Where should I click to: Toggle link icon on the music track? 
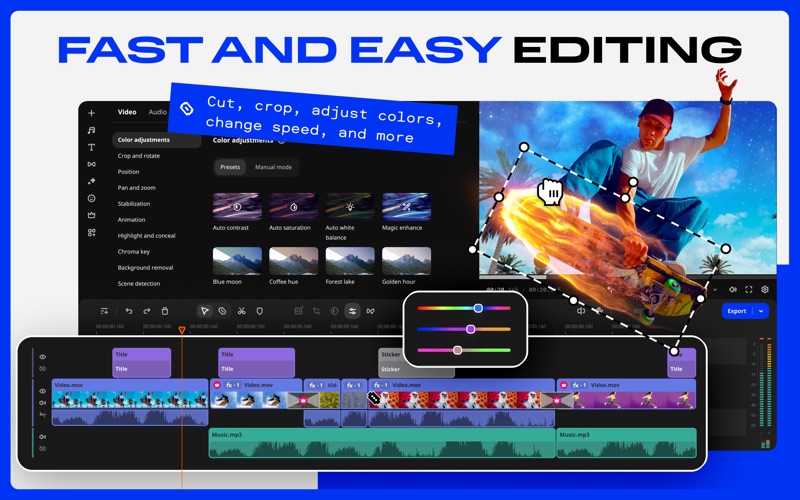pyautogui.click(x=43, y=448)
